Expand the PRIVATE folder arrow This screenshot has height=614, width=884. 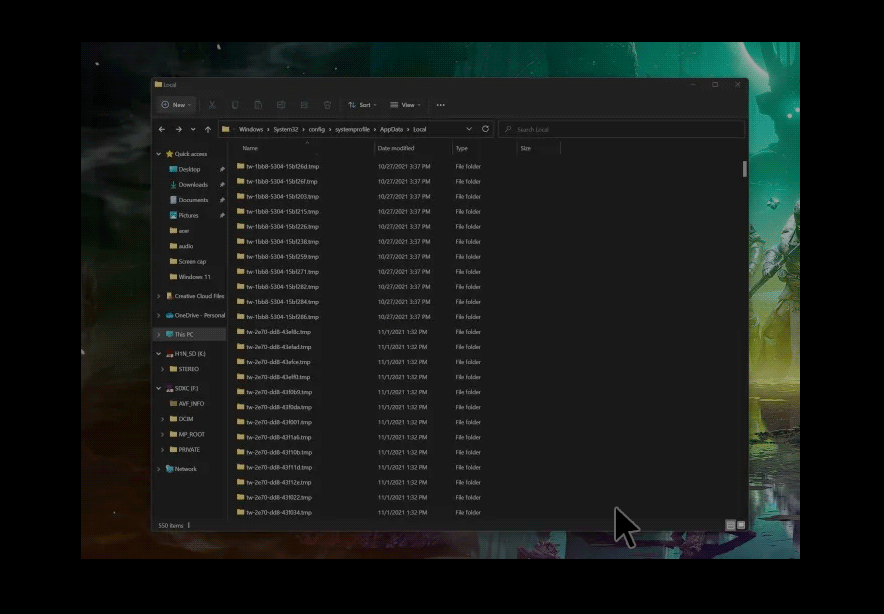162,450
